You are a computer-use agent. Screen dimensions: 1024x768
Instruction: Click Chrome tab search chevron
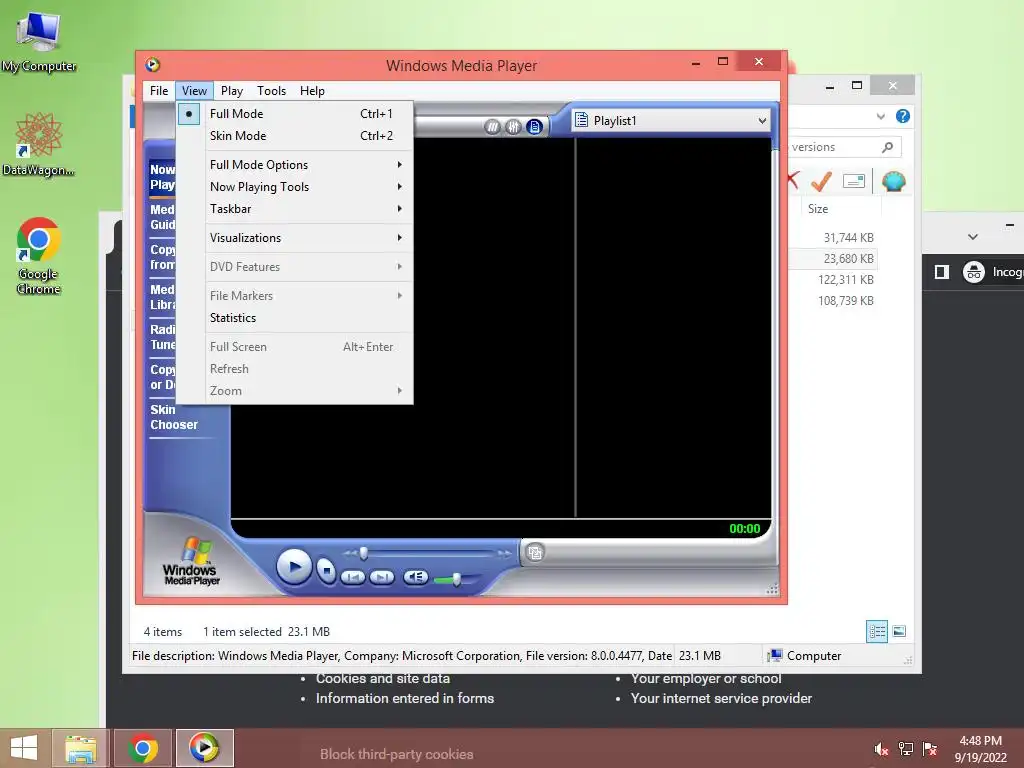(972, 236)
